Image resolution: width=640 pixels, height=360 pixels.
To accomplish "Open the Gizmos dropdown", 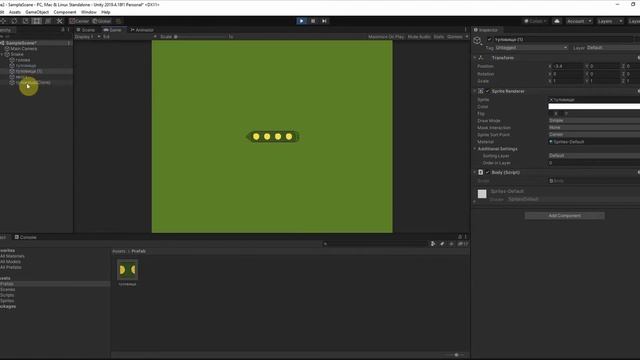I will (457, 37).
